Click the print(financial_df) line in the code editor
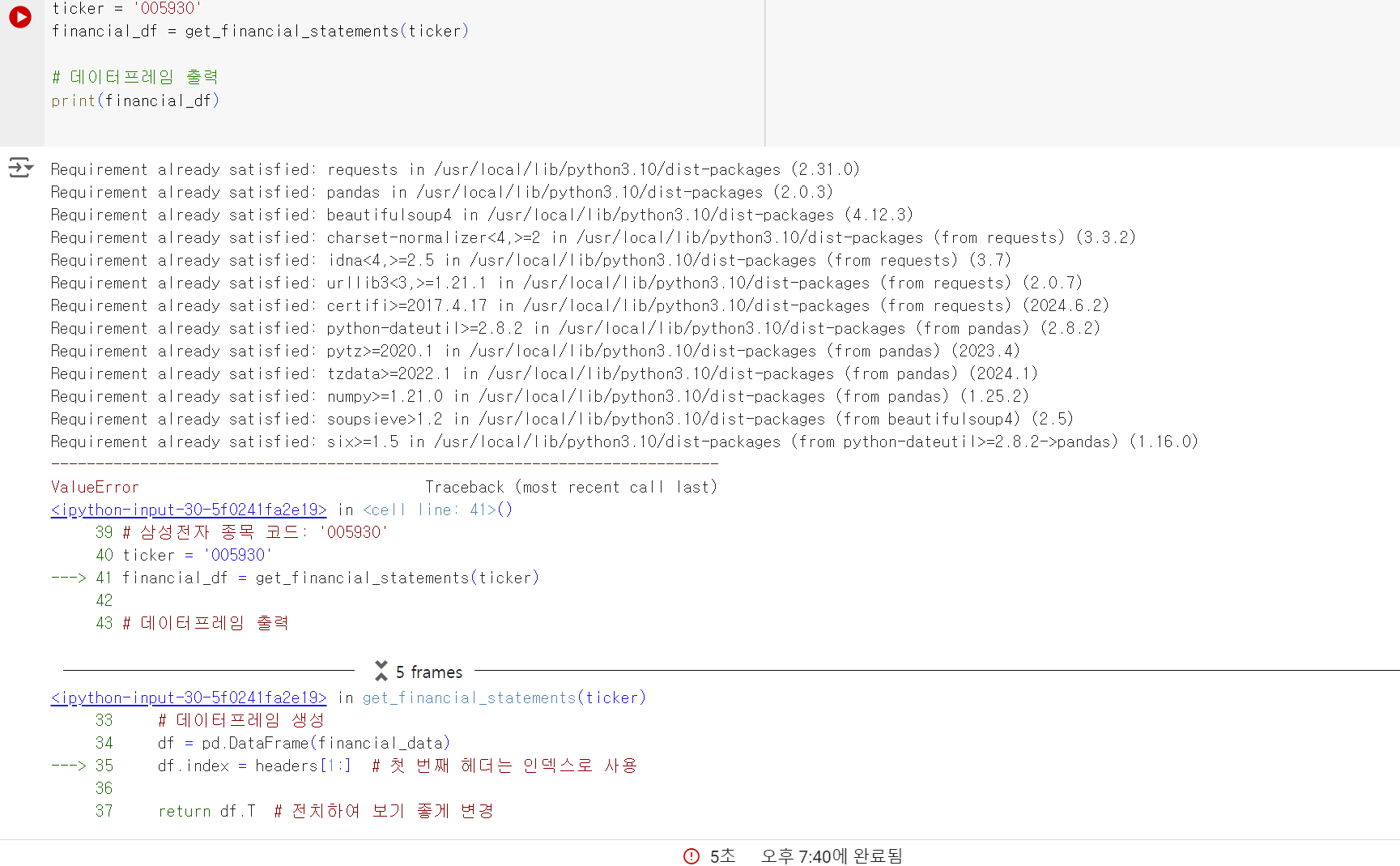The image size is (1400, 866). [135, 100]
